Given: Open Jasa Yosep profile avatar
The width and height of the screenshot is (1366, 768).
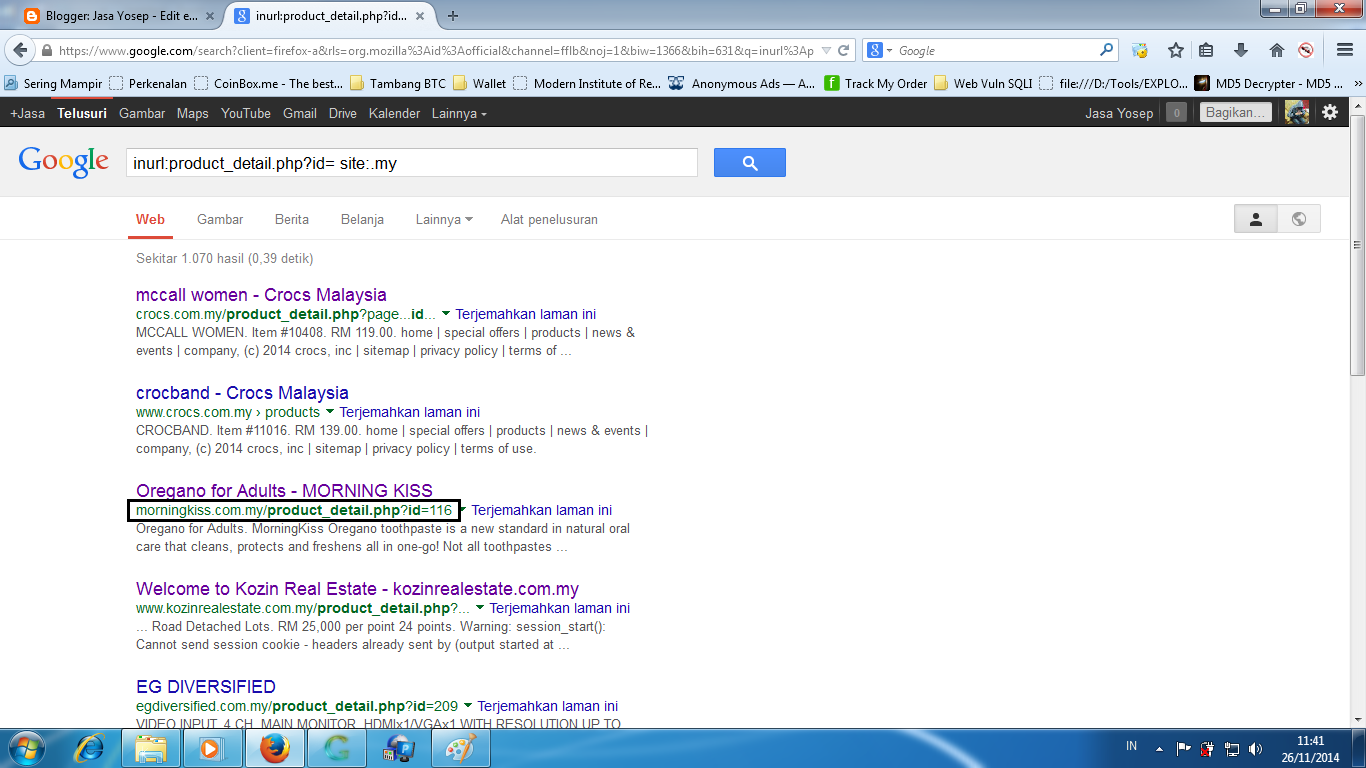Looking at the screenshot, I should coord(1297,112).
